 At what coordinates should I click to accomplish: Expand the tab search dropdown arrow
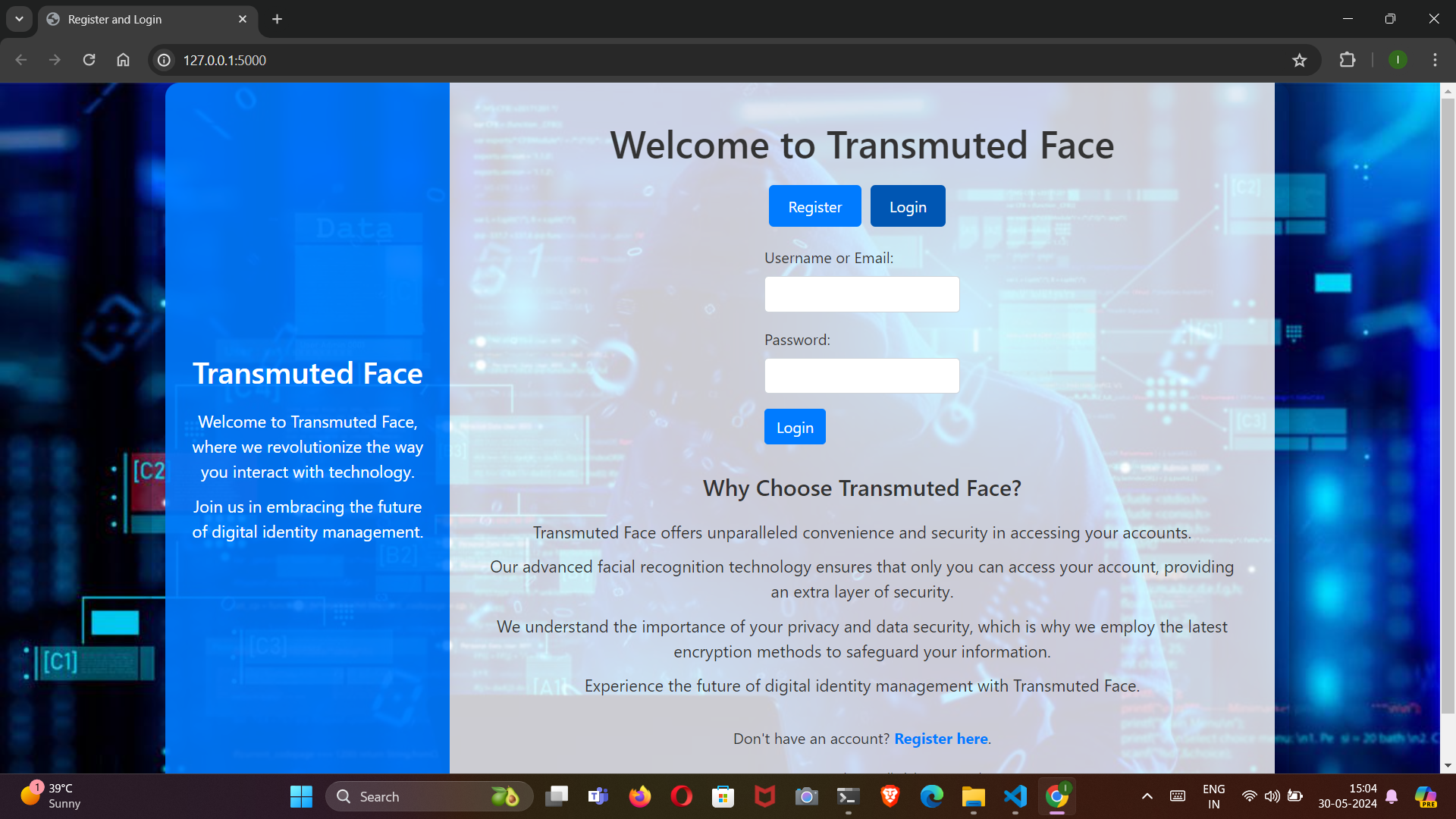(19, 19)
